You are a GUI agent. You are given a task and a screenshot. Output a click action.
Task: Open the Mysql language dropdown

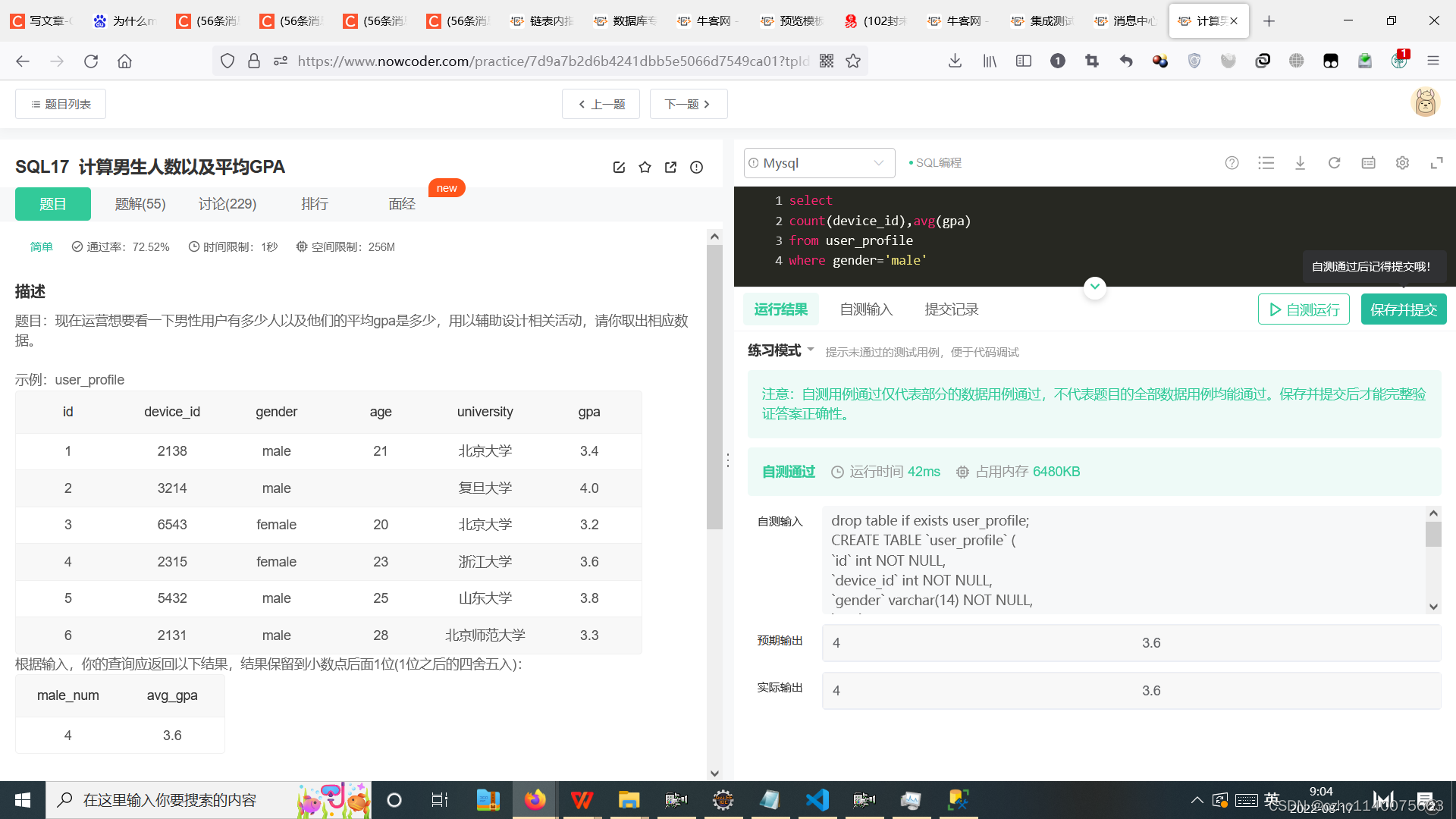pos(819,162)
